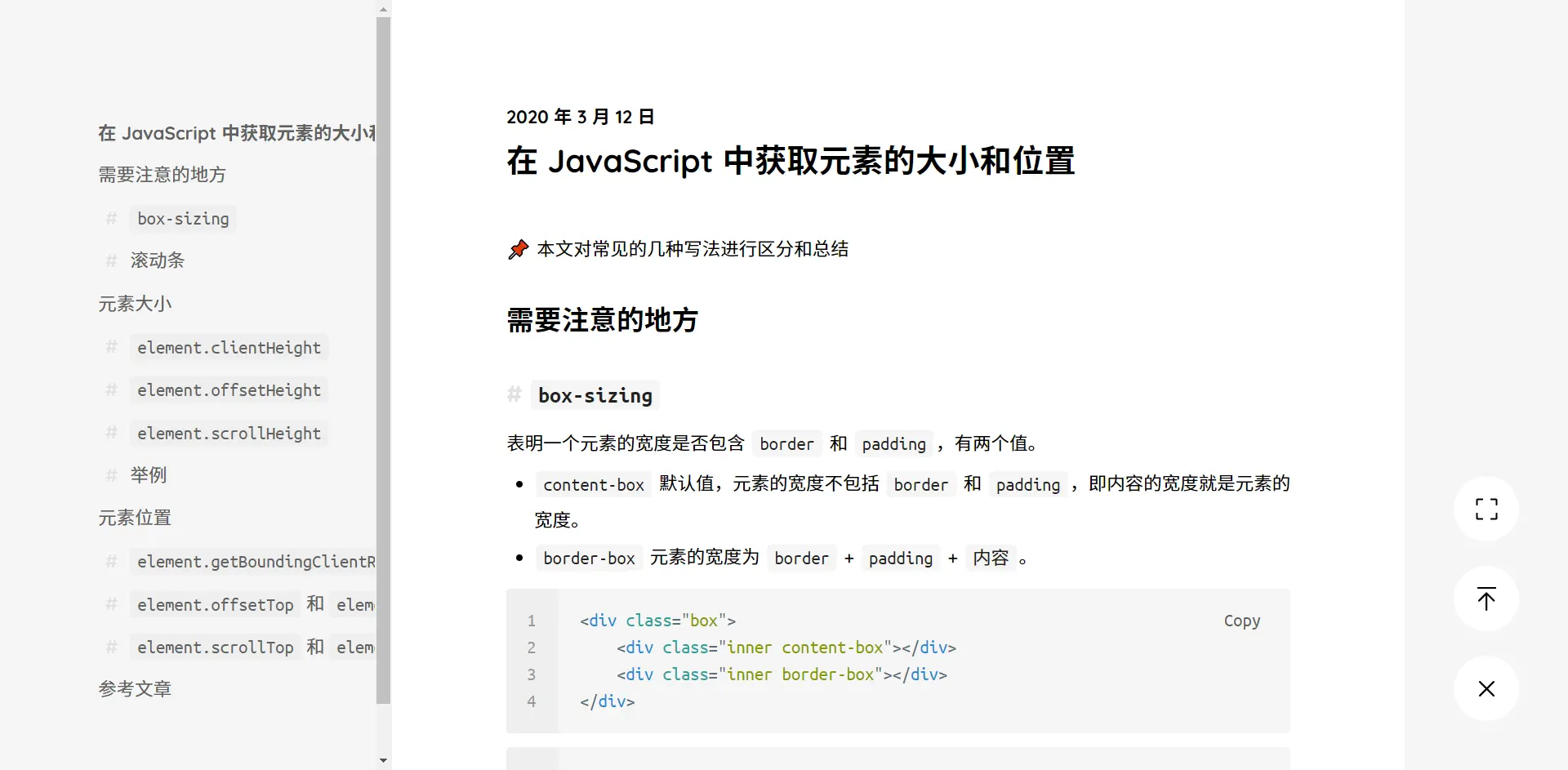1568x770 pixels.
Task: Go to 元素大小 section in outline
Action: click(x=135, y=304)
